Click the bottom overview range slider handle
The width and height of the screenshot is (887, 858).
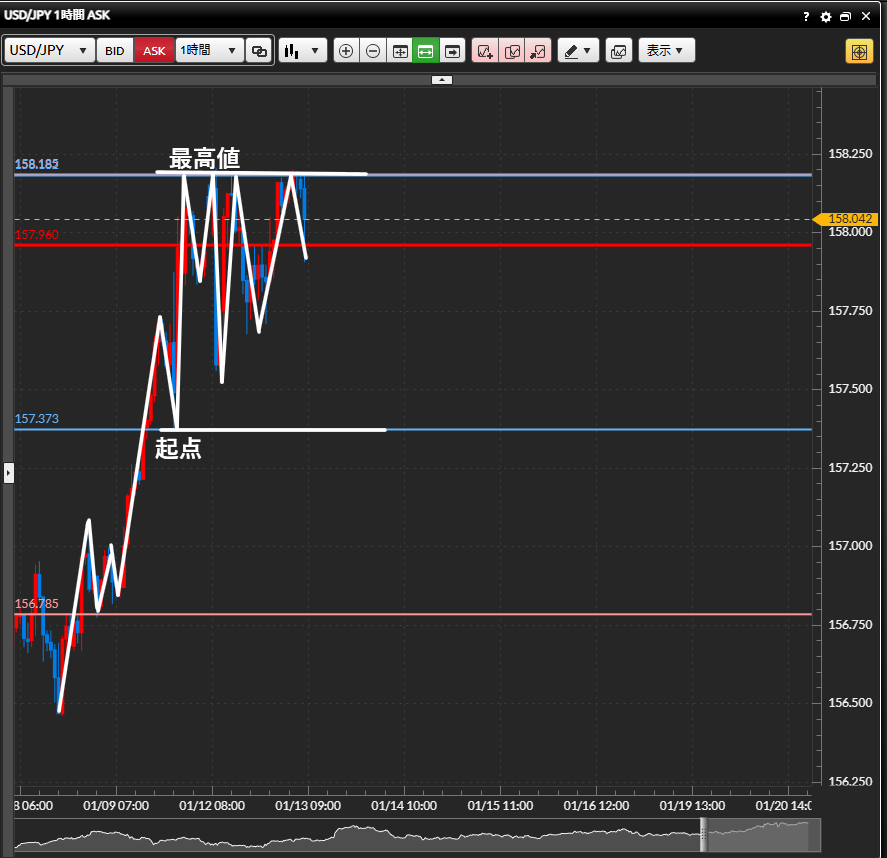point(703,834)
